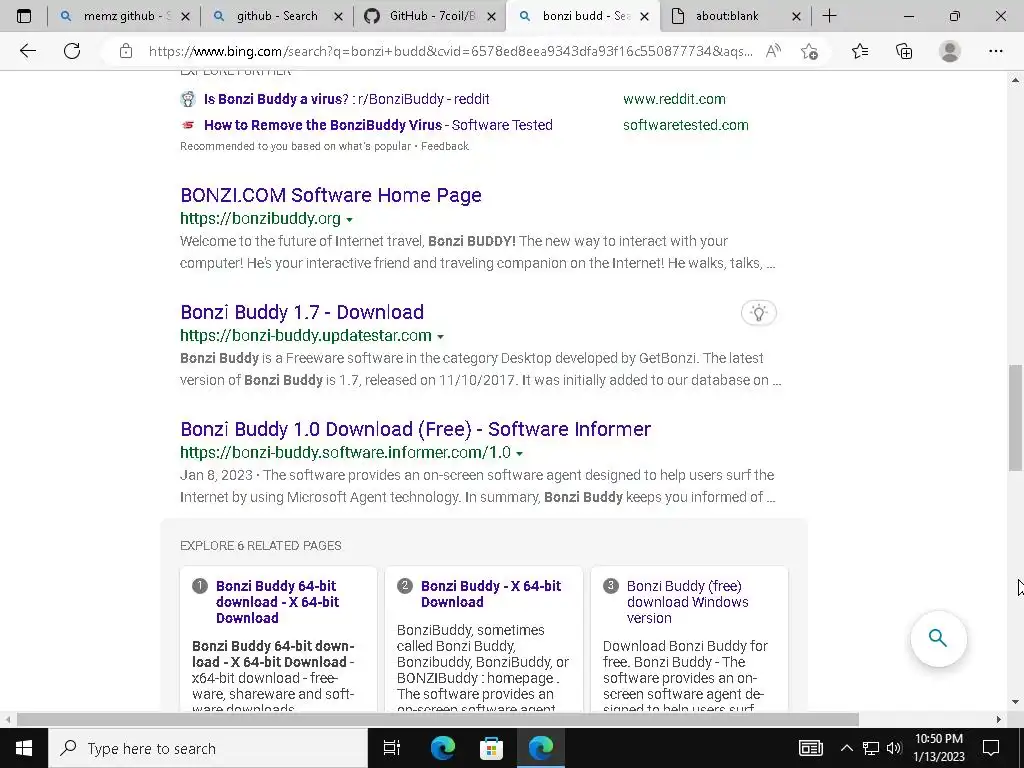Open the notification center icon
1024x768 pixels.
point(991,748)
